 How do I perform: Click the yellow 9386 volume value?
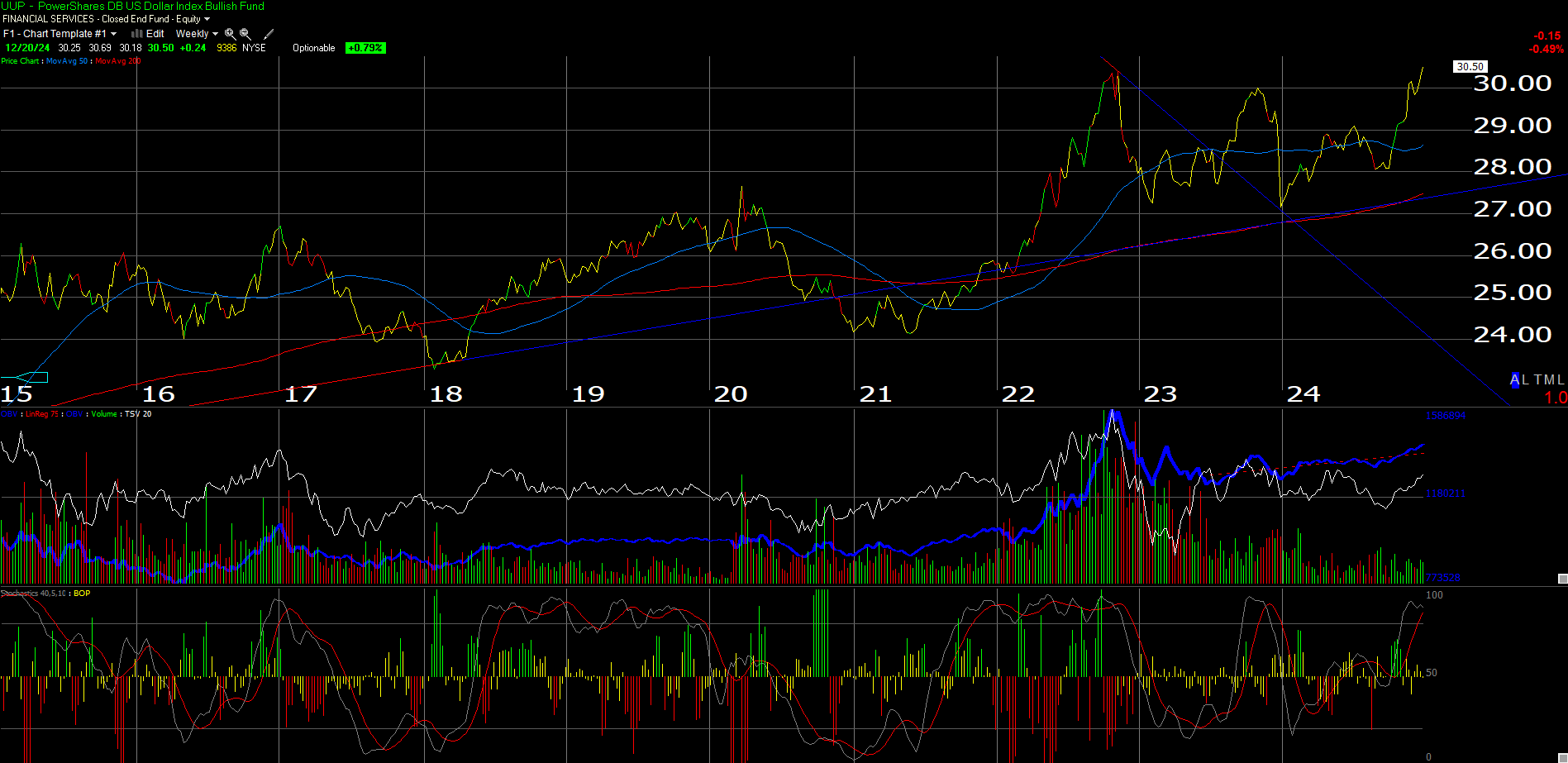point(226,48)
